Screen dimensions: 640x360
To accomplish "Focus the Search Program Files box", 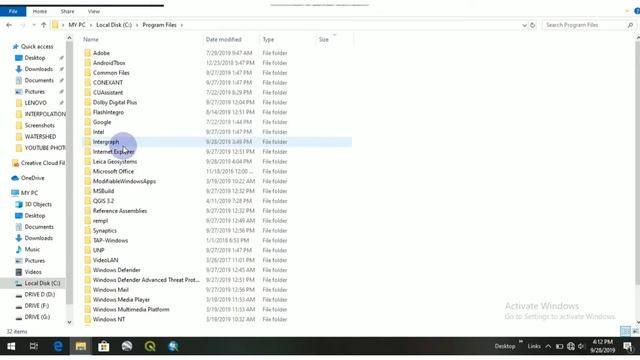I will (584, 25).
